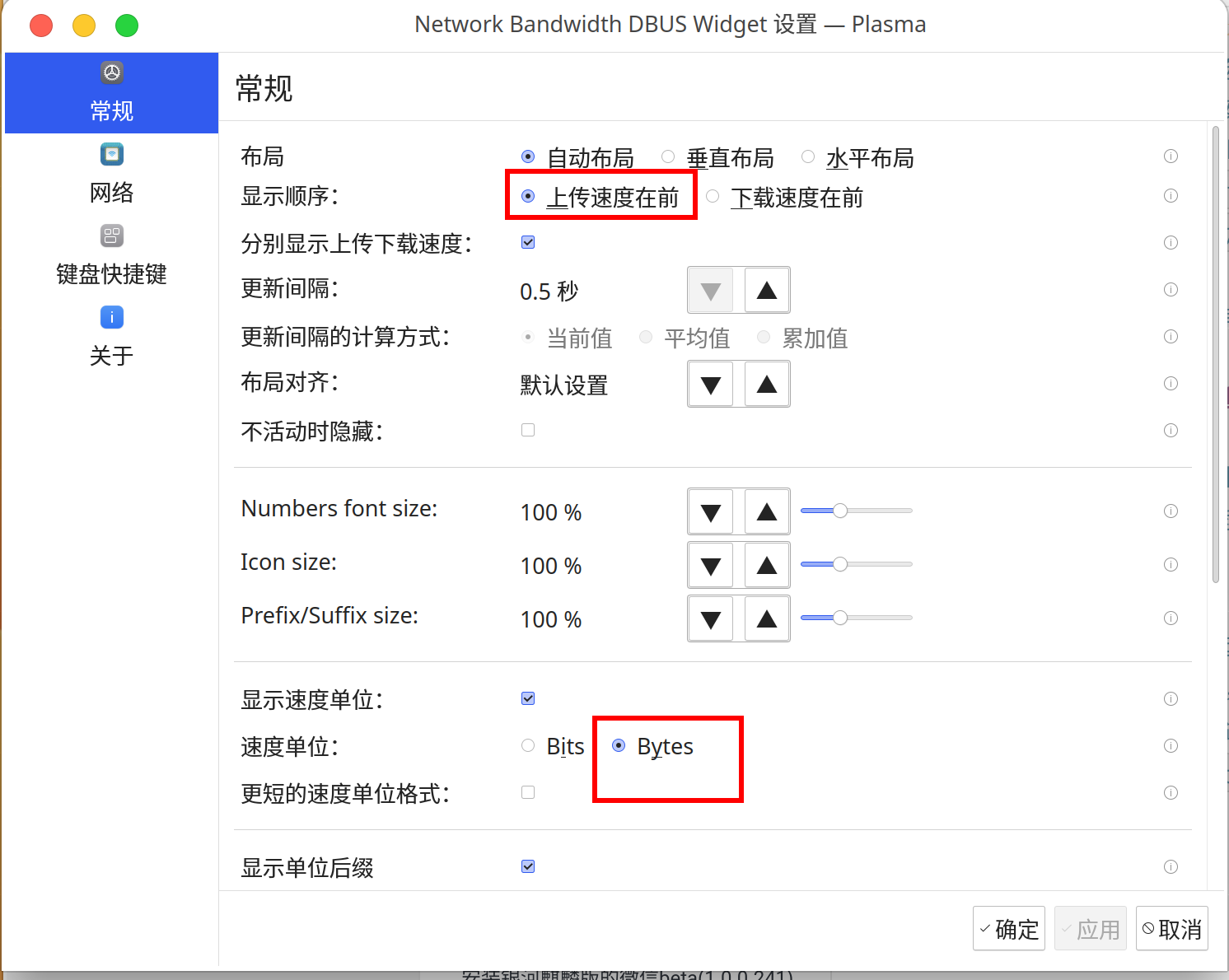Viewport: 1229px width, 980px height.
Task: Show info for 布局 row
Action: pyautogui.click(x=1171, y=156)
